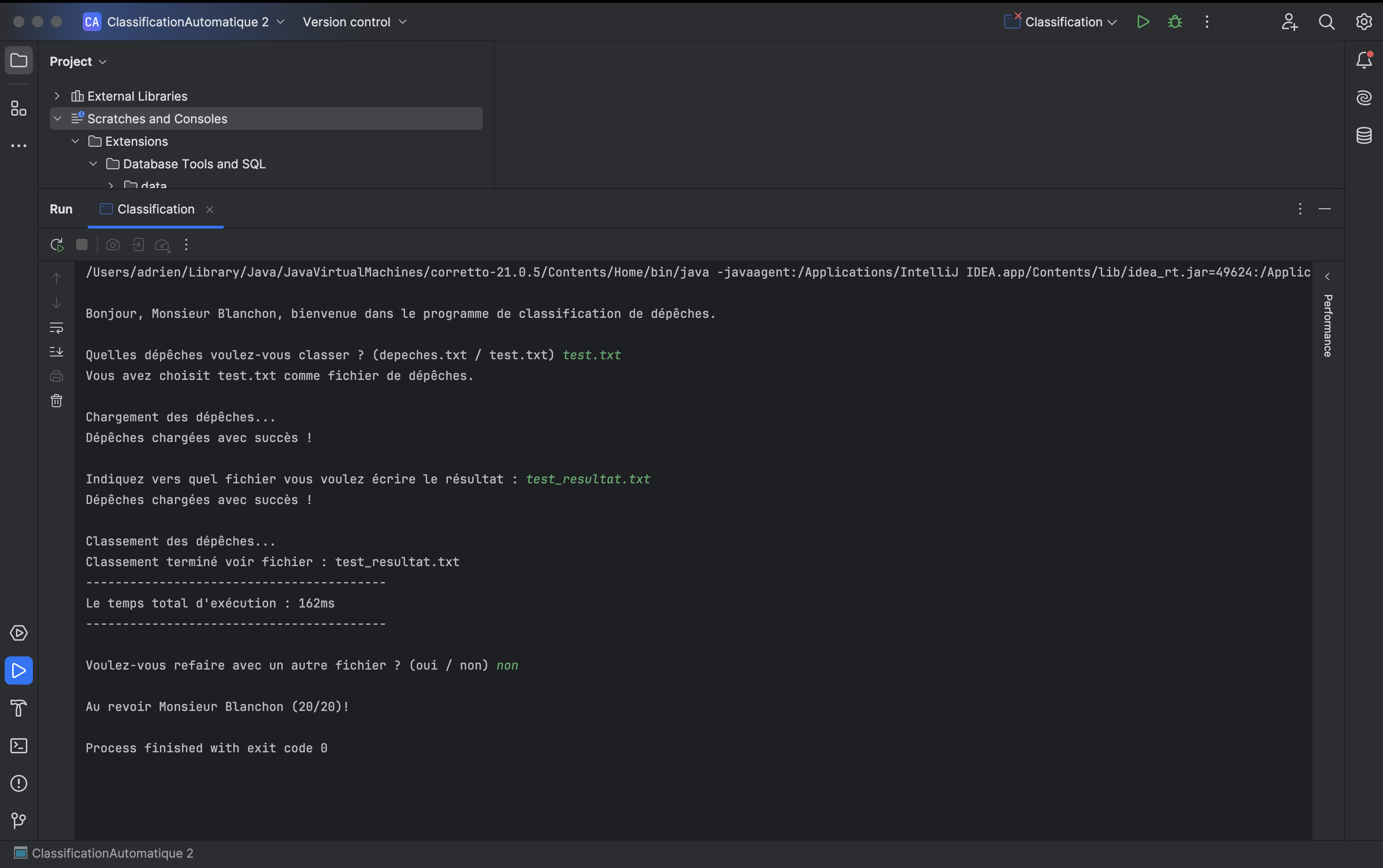Debug Classification with the bug icon

coord(1175,22)
